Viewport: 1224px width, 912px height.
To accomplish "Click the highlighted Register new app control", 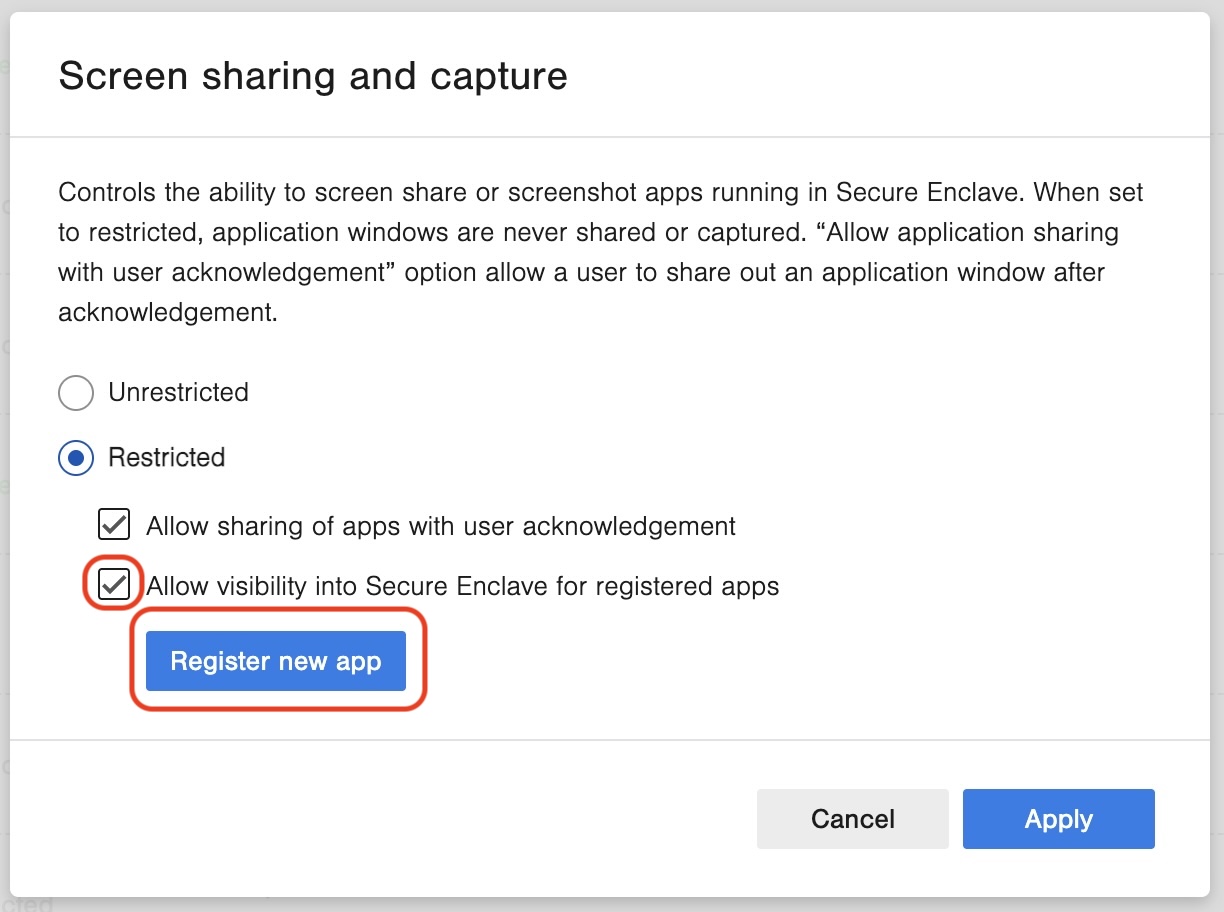I will pyautogui.click(x=276, y=661).
